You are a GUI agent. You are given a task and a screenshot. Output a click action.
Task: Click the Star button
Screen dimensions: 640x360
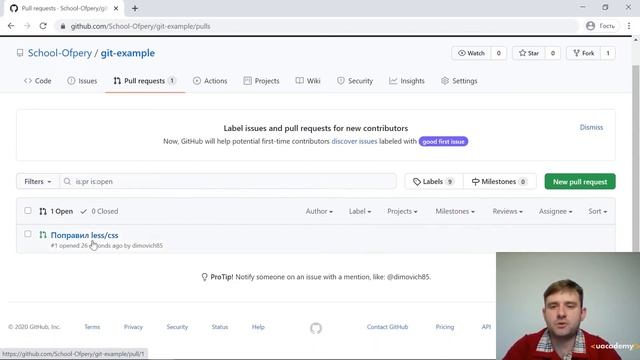(x=529, y=53)
